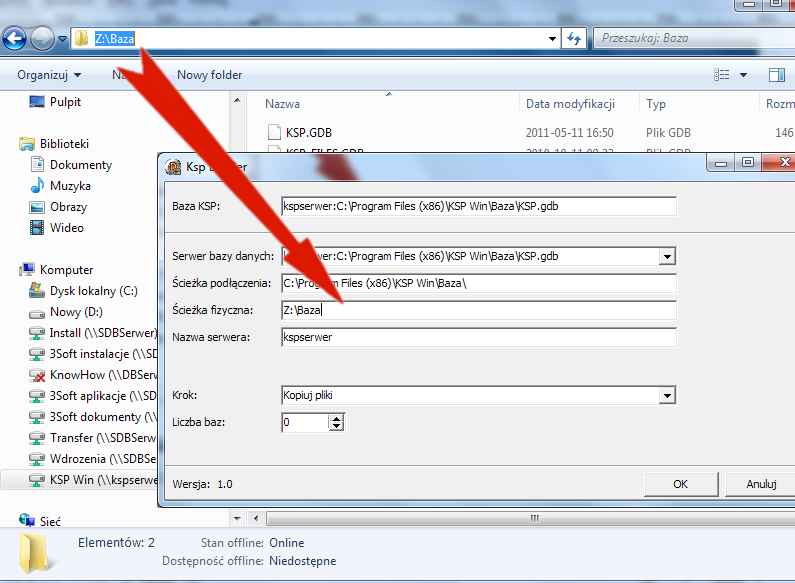Click the Krok combo box

point(479,395)
